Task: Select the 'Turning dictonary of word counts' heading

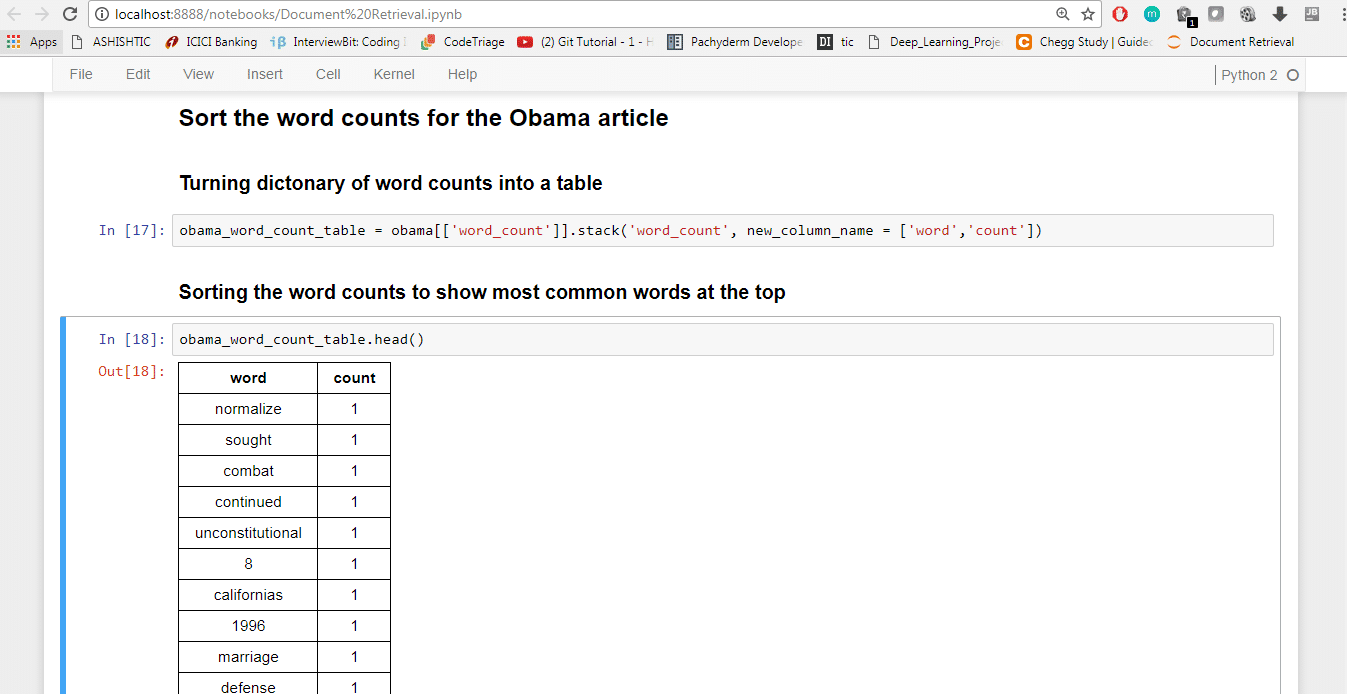Action: (x=391, y=183)
